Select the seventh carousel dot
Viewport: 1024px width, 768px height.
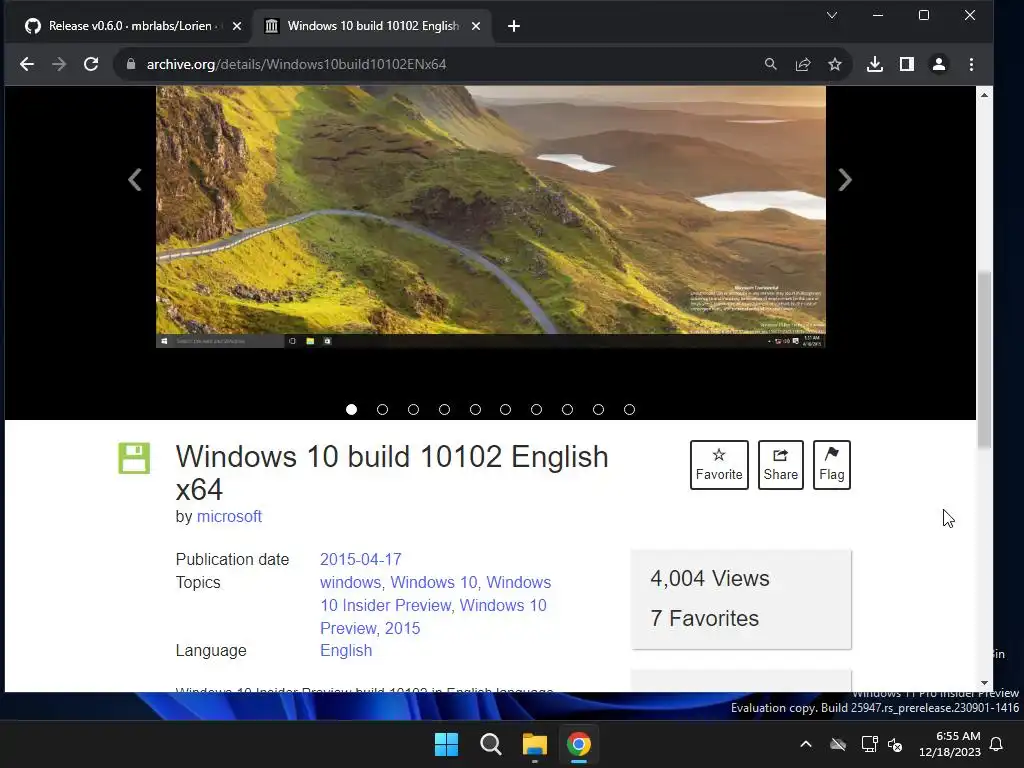pos(537,409)
